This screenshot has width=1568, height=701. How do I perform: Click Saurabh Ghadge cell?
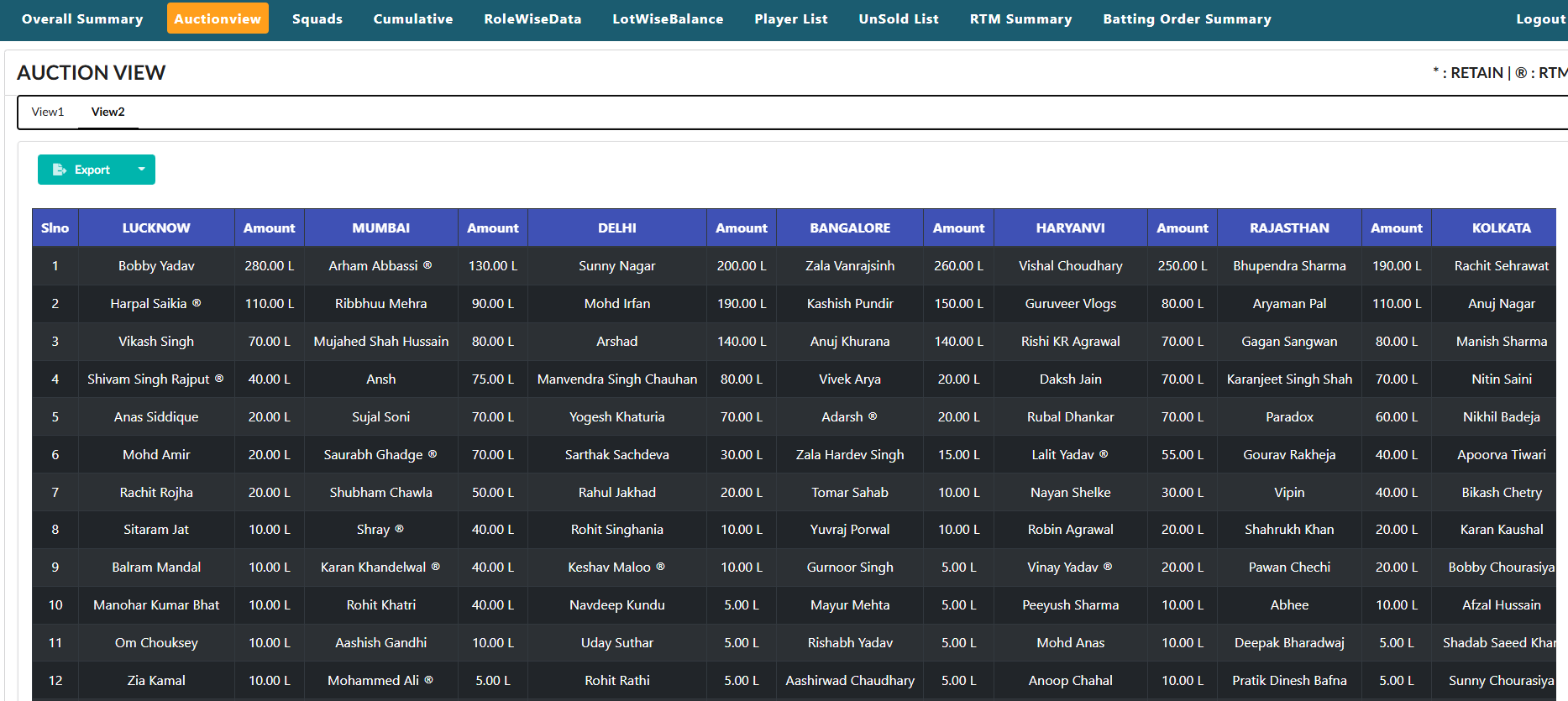(381, 454)
